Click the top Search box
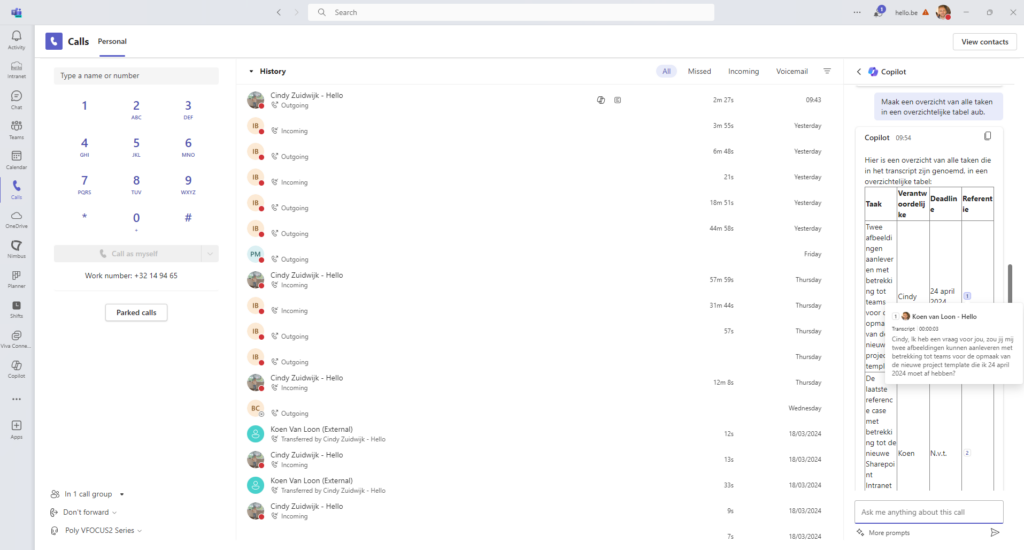1024x550 pixels. 511,12
